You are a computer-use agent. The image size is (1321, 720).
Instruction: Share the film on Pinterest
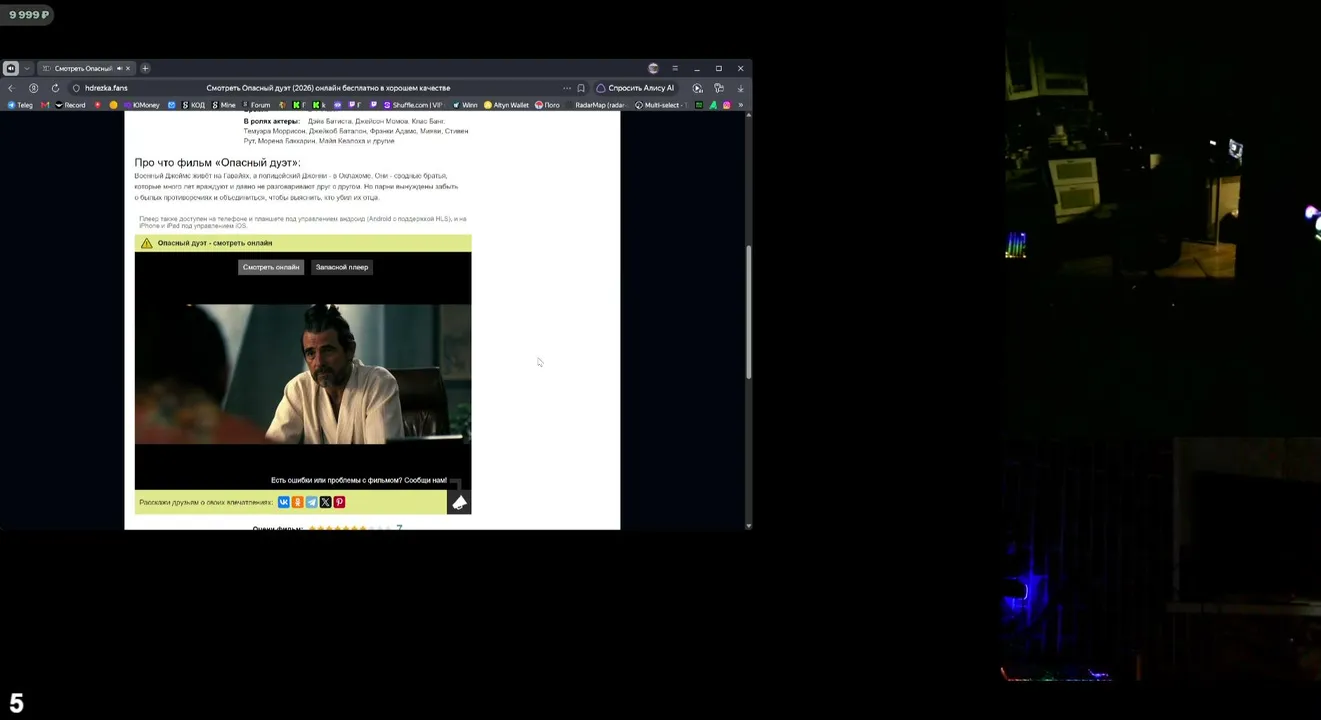pyautogui.click(x=339, y=502)
